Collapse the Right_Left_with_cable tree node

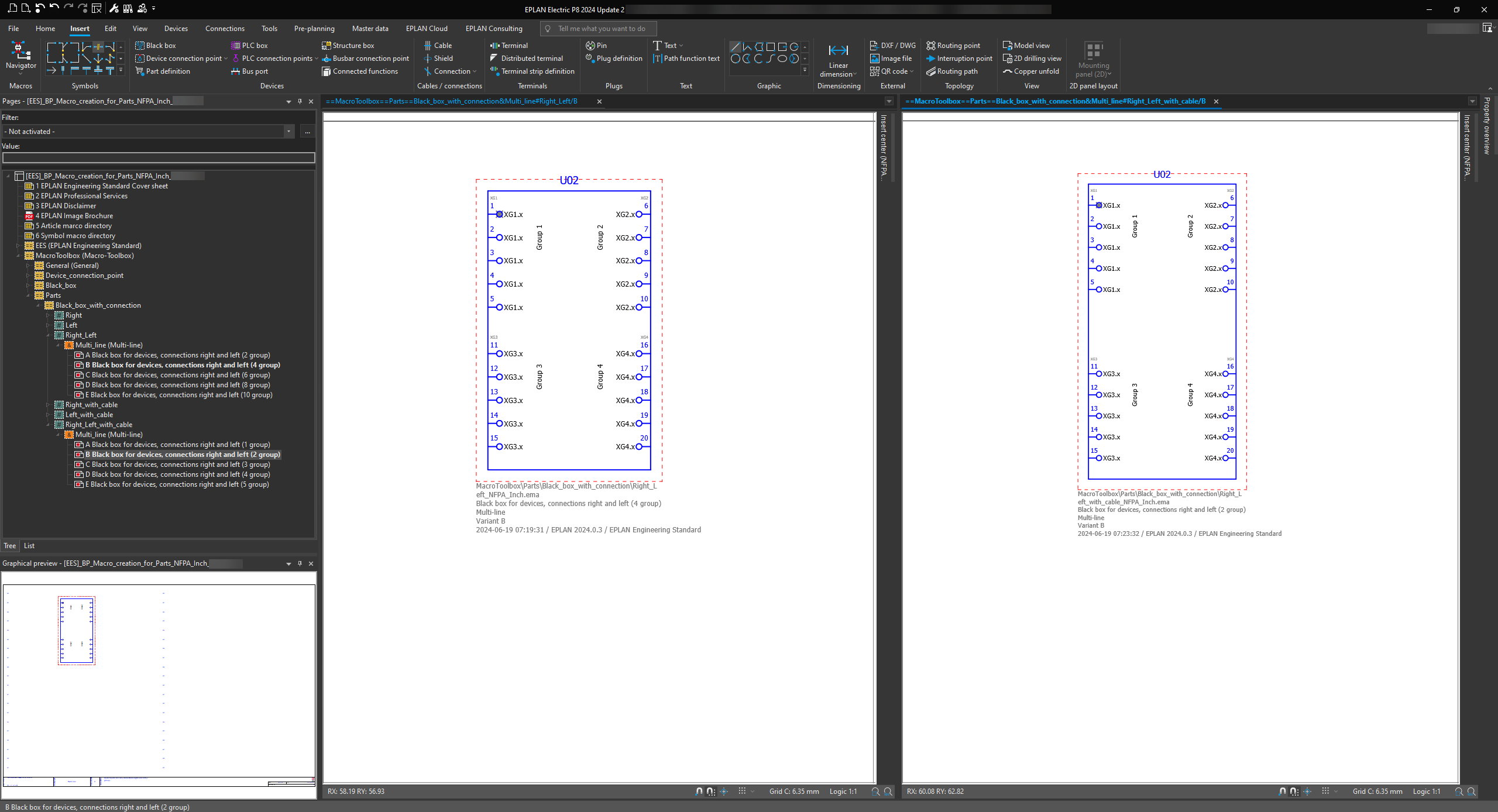point(49,425)
